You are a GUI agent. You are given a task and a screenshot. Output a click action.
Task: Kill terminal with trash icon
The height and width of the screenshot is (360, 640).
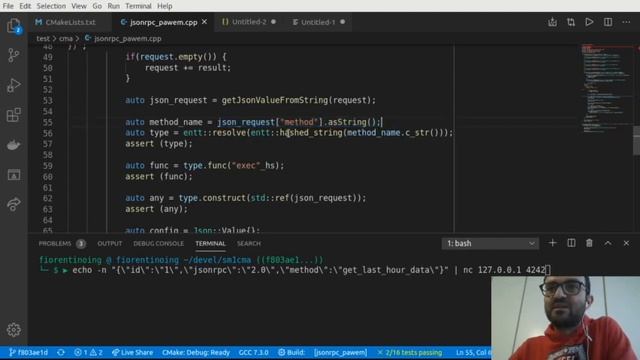pos(589,243)
